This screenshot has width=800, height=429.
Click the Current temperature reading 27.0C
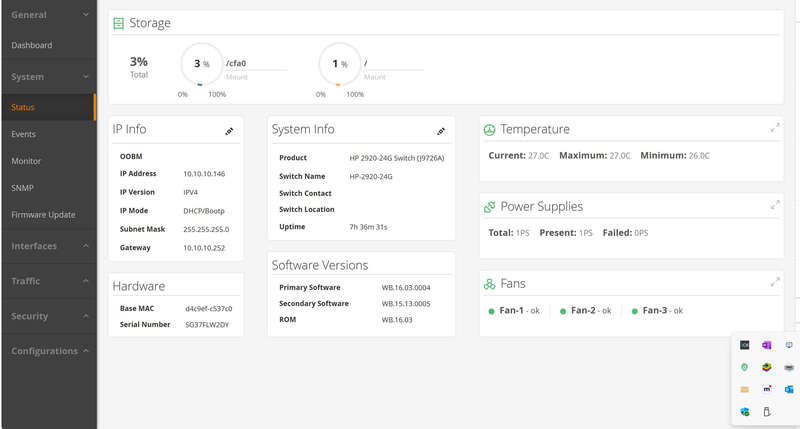click(x=538, y=156)
